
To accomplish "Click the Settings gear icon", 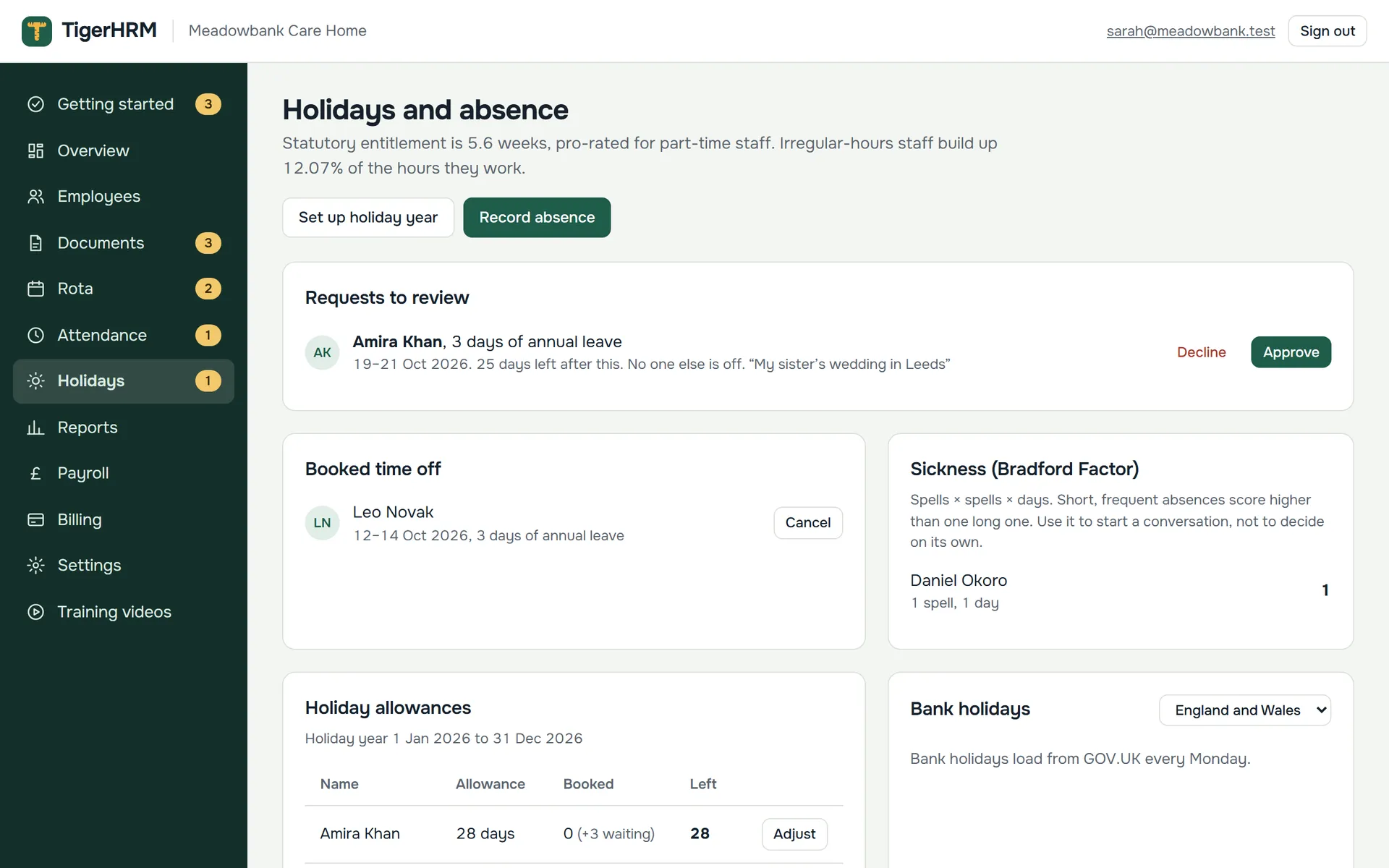I will click(x=35, y=565).
